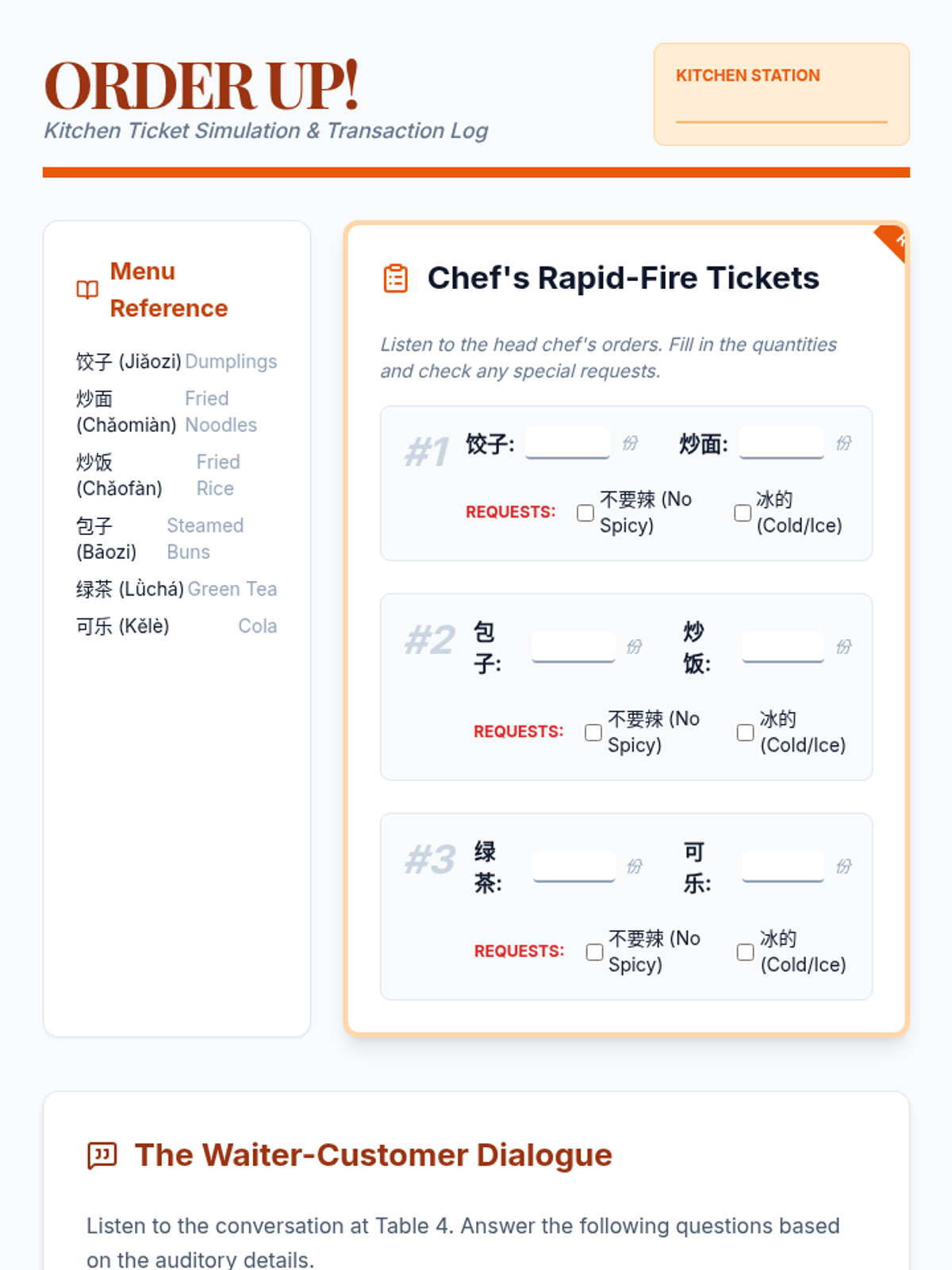Focus the 炒饭 quantity field in ticket #2
952x1270 pixels.
click(783, 646)
